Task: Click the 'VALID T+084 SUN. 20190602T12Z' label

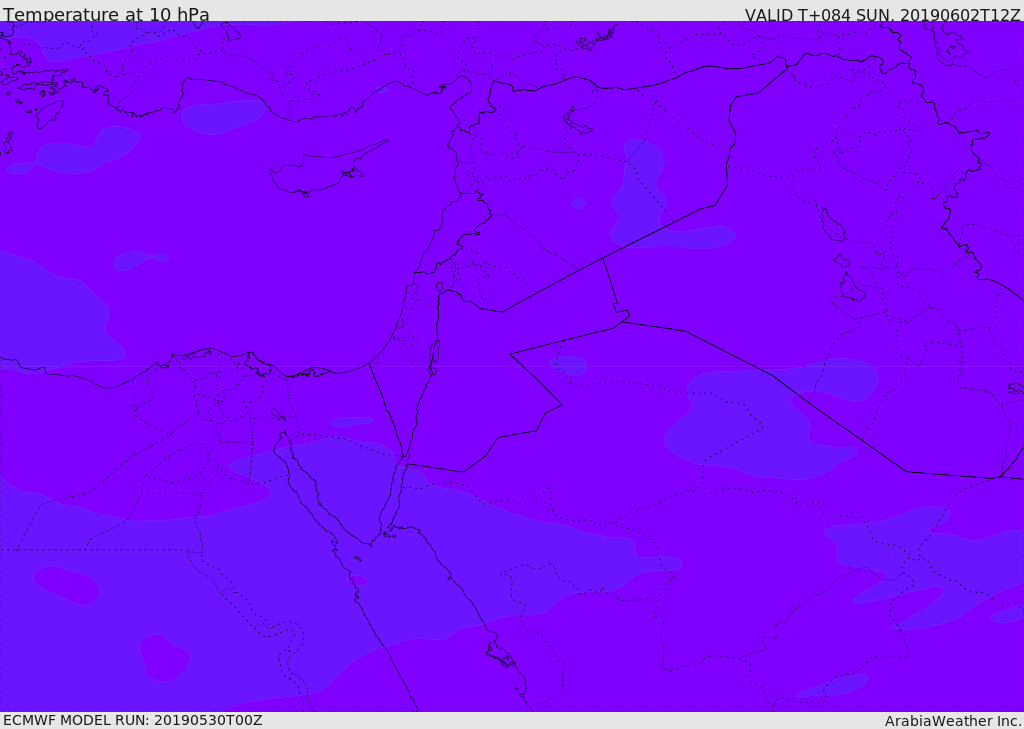Action: [882, 15]
